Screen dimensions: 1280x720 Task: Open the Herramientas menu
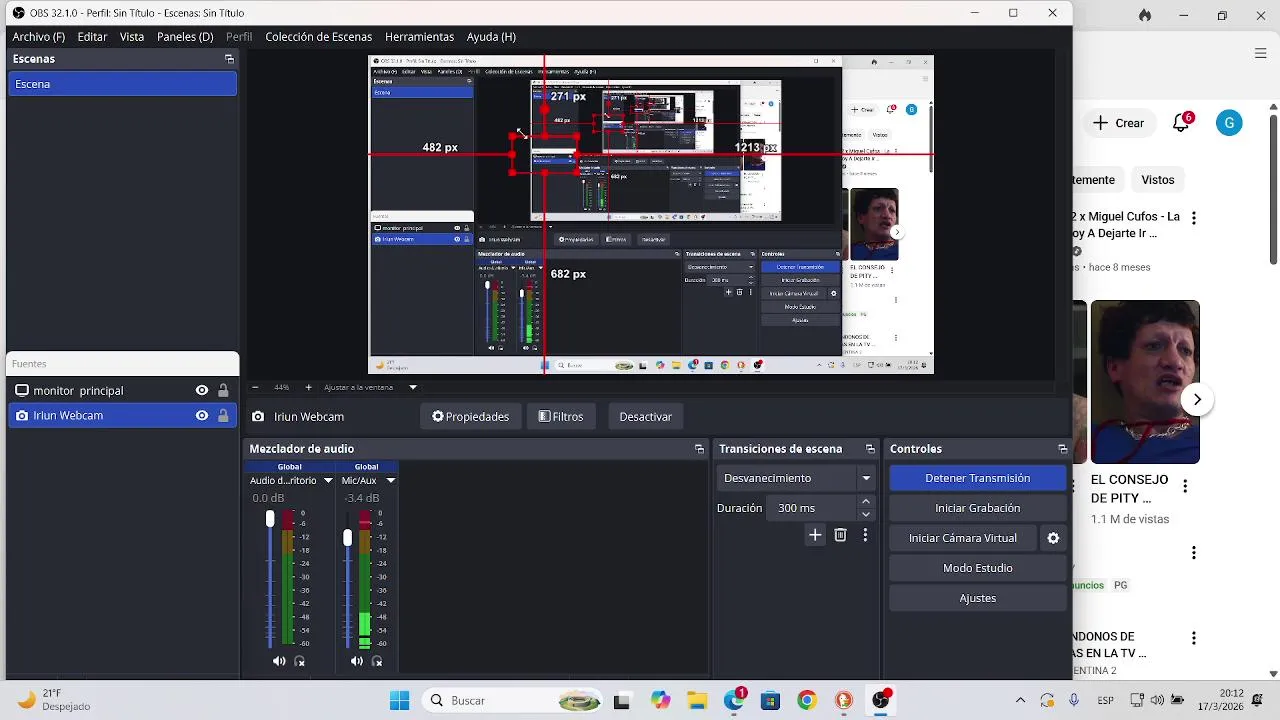pyautogui.click(x=419, y=36)
